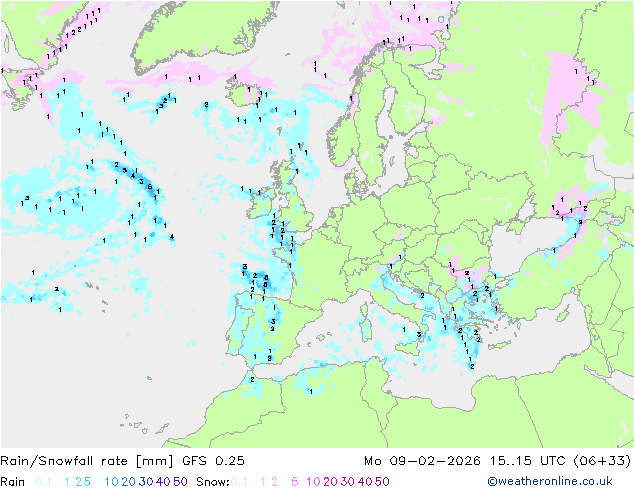This screenshot has height=490, width=634.
Task: Pick the Snow legend value 50
Action: [382, 482]
